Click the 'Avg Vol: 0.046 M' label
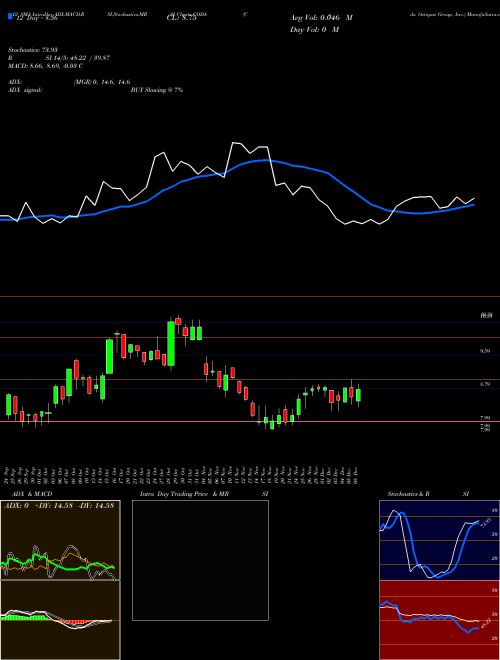Image resolution: width=500 pixels, height=660 pixels. 321,18
